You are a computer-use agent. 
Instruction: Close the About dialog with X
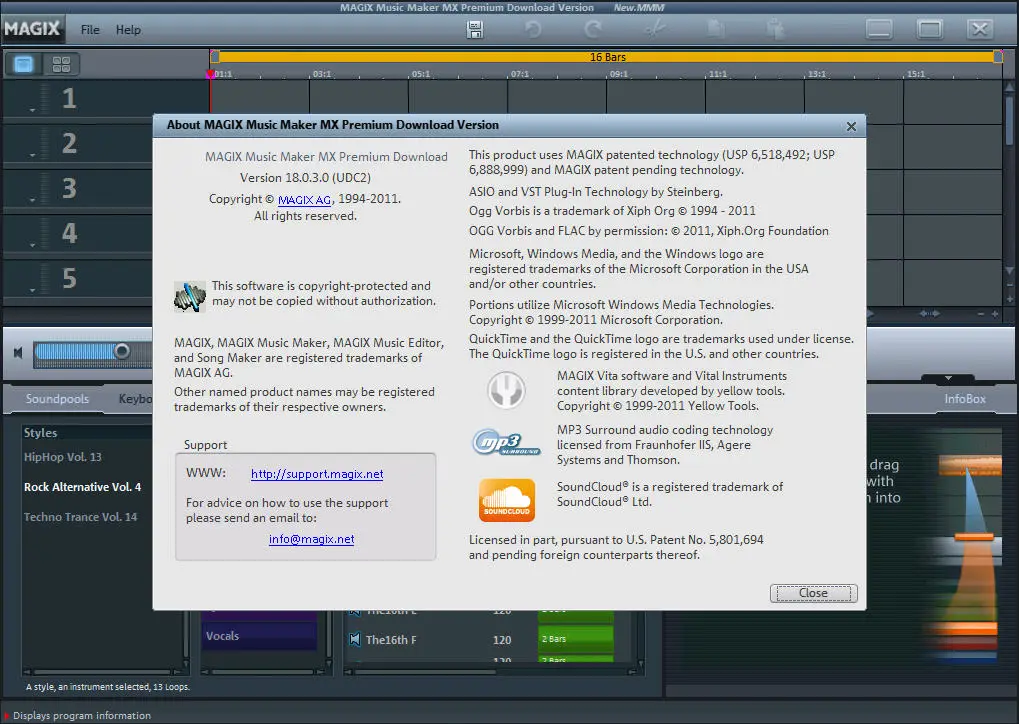point(851,126)
